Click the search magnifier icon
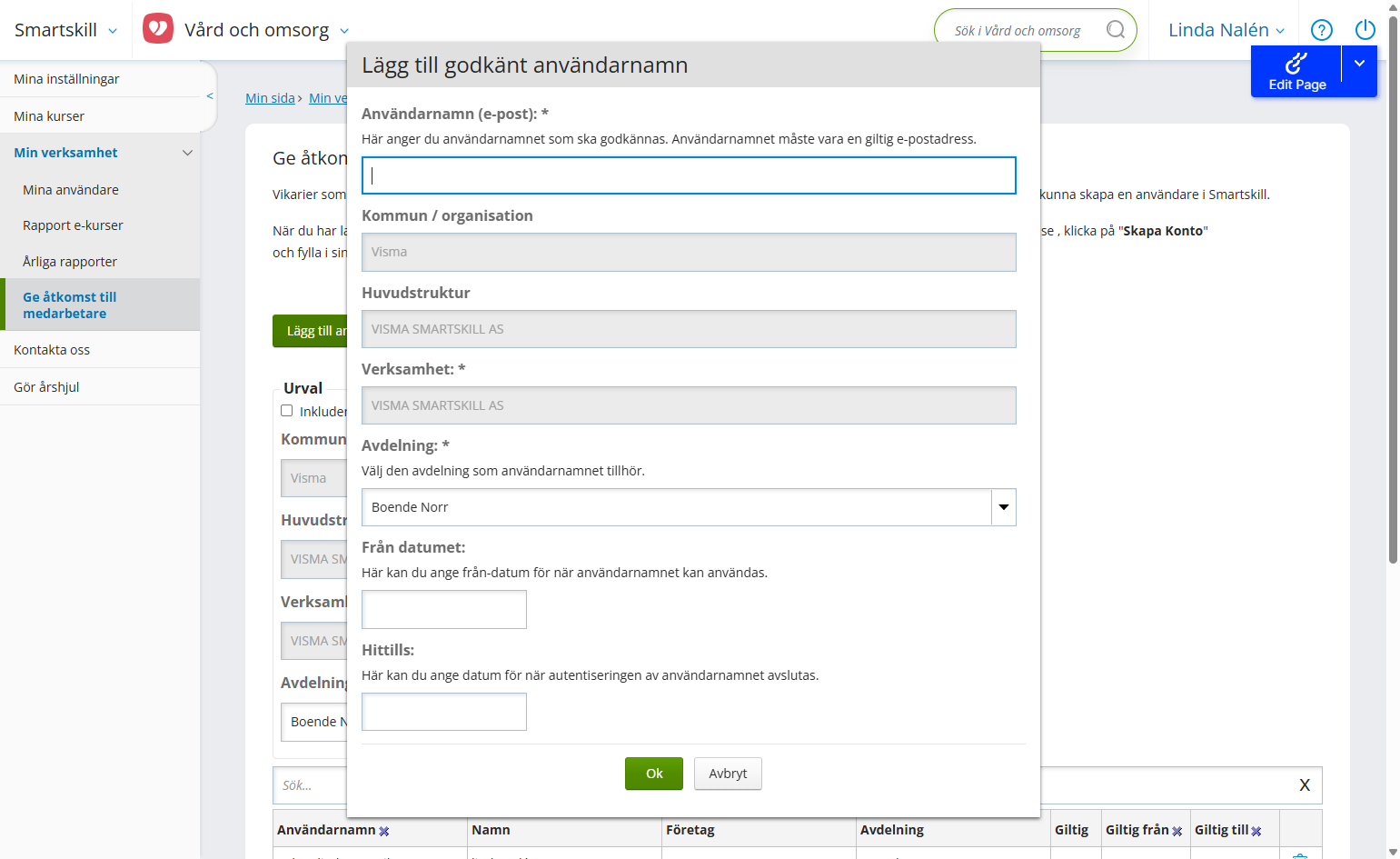Screen dimensions: 1400x859 pos(1115,30)
